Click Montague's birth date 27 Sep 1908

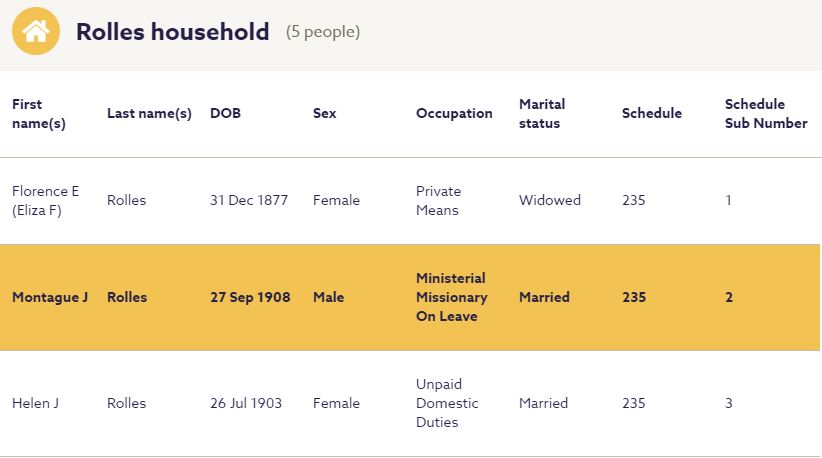coord(250,297)
